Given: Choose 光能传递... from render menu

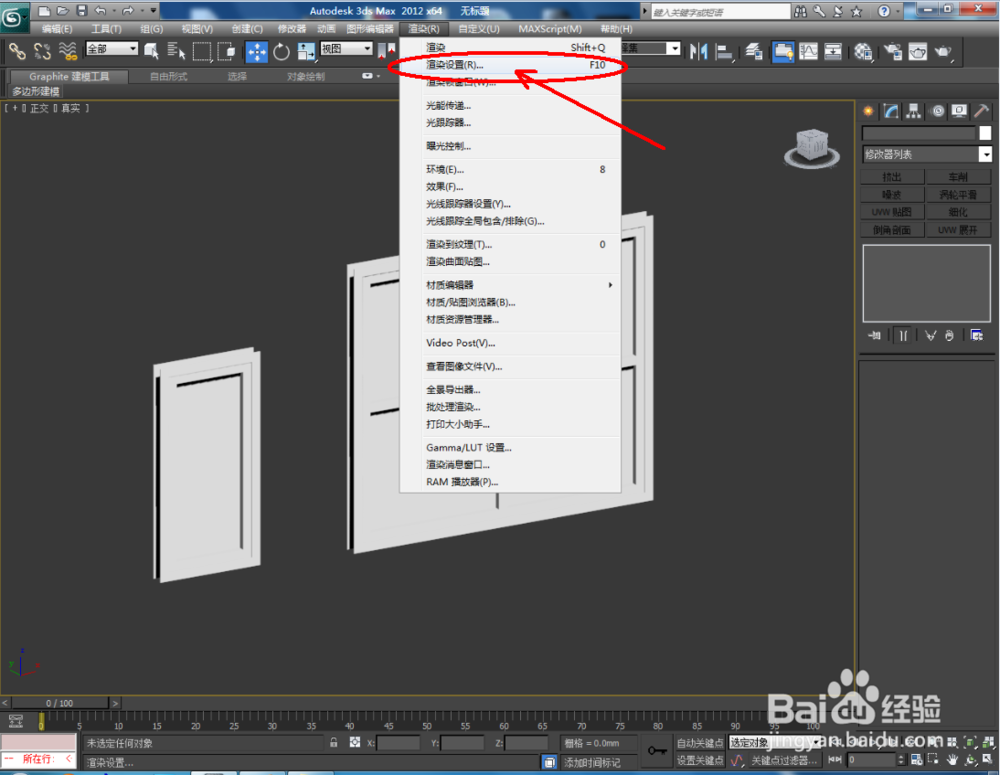Looking at the screenshot, I should pyautogui.click(x=510, y=106).
